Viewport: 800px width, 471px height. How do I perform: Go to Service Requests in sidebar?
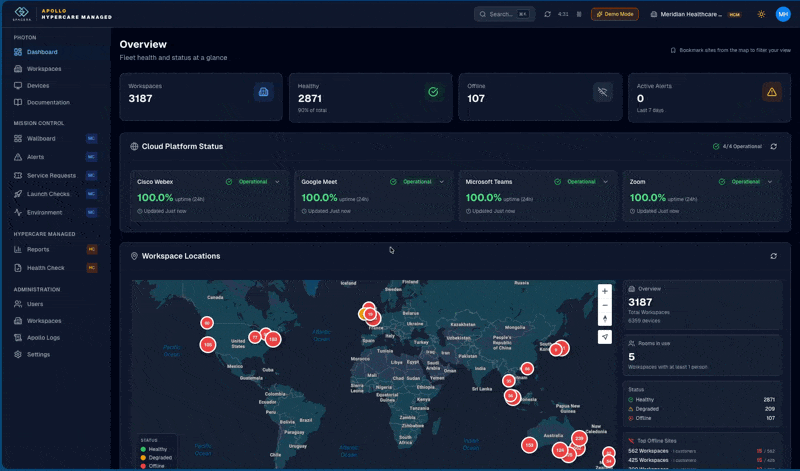pos(51,175)
